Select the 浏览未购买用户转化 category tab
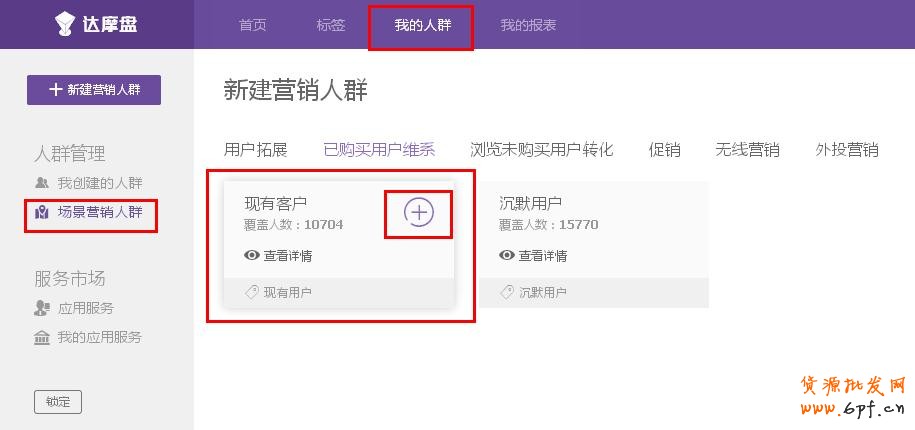This screenshot has height=430, width=915. click(541, 150)
